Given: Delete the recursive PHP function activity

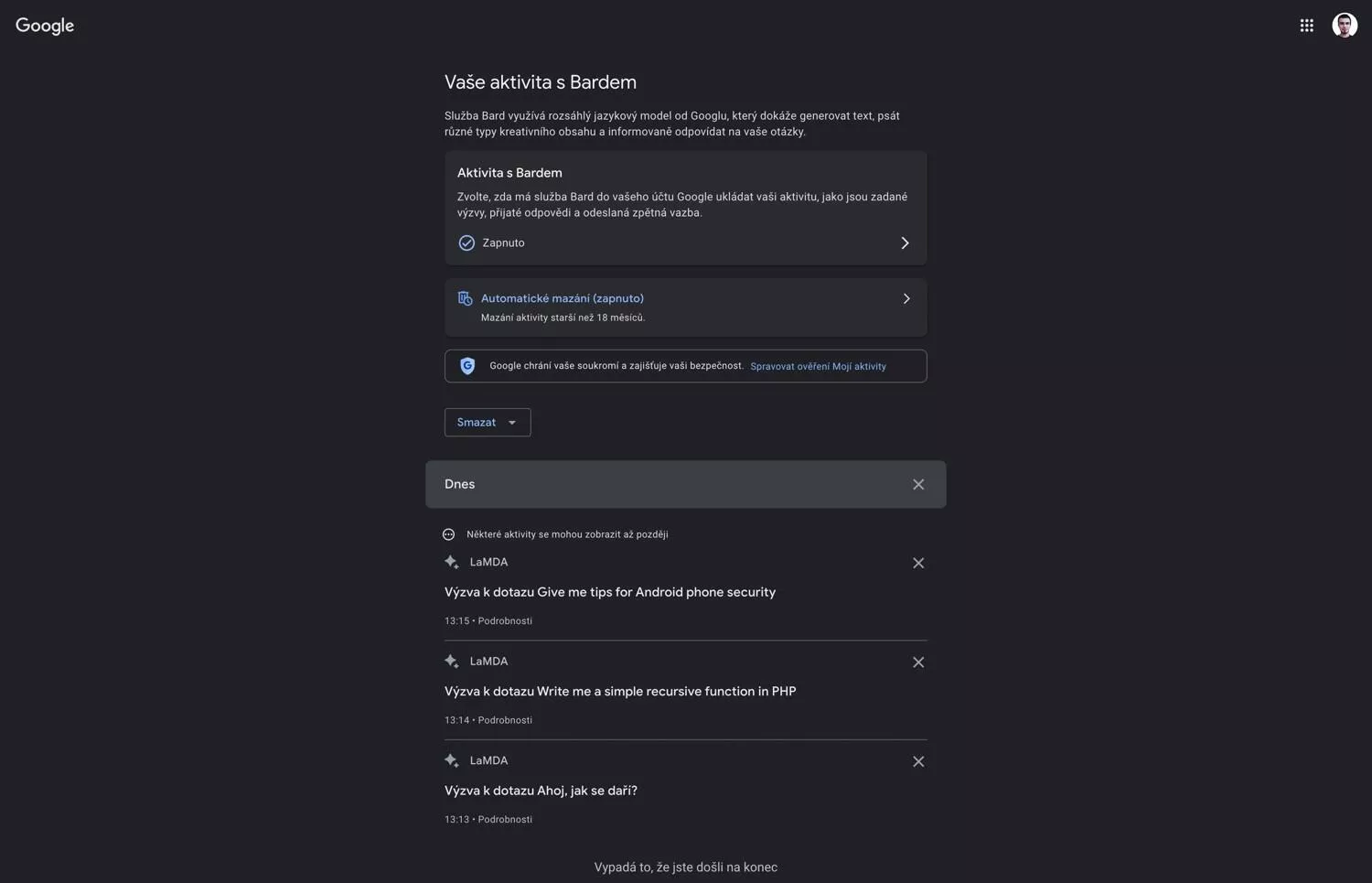Looking at the screenshot, I should pos(917,662).
